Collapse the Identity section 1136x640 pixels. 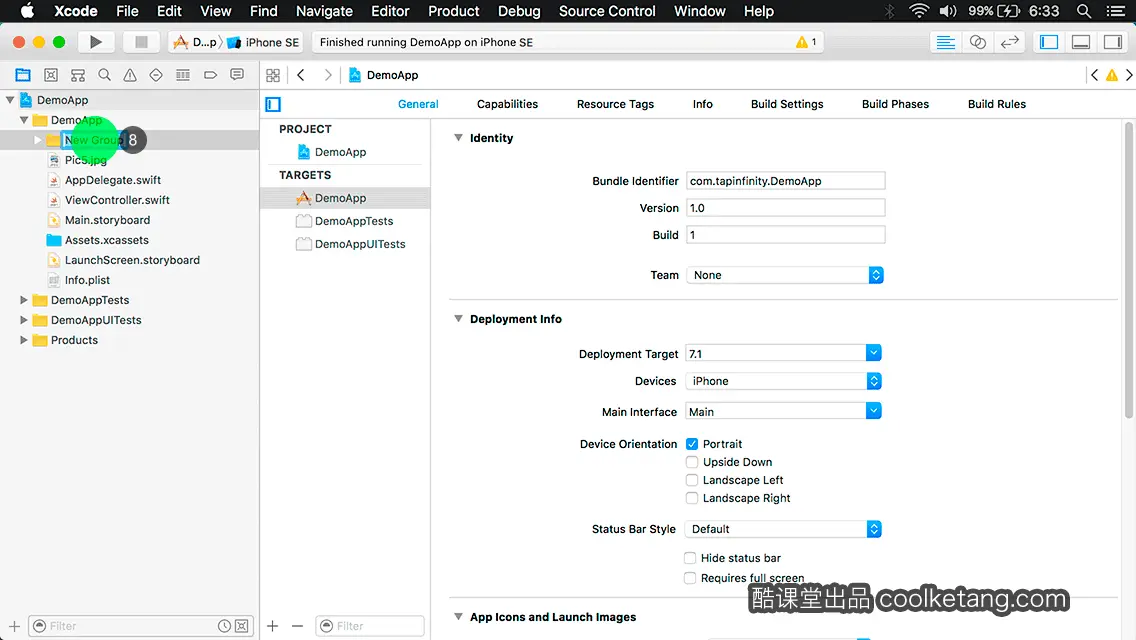[x=458, y=138]
